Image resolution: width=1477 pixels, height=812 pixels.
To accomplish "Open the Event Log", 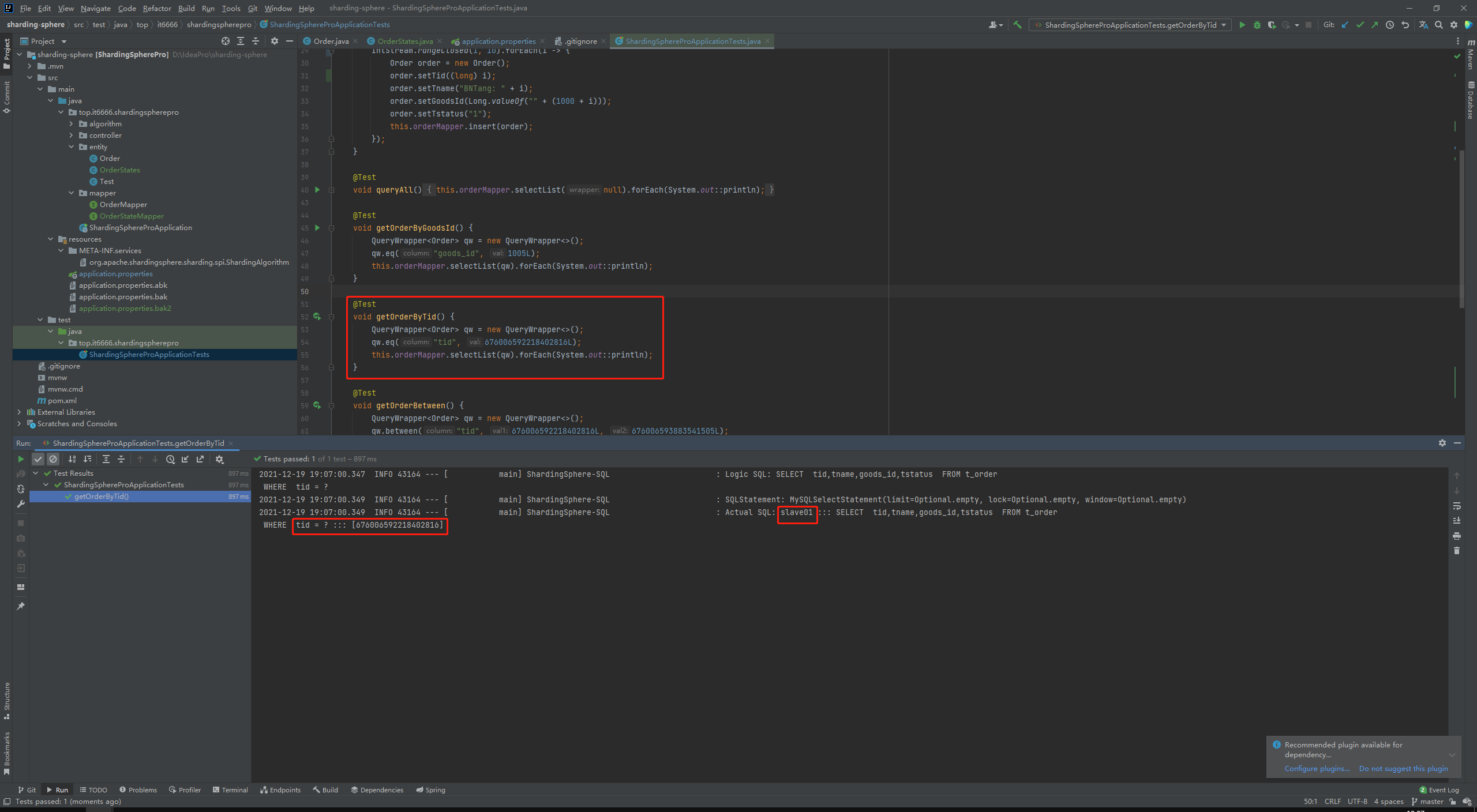I will pyautogui.click(x=1439, y=790).
